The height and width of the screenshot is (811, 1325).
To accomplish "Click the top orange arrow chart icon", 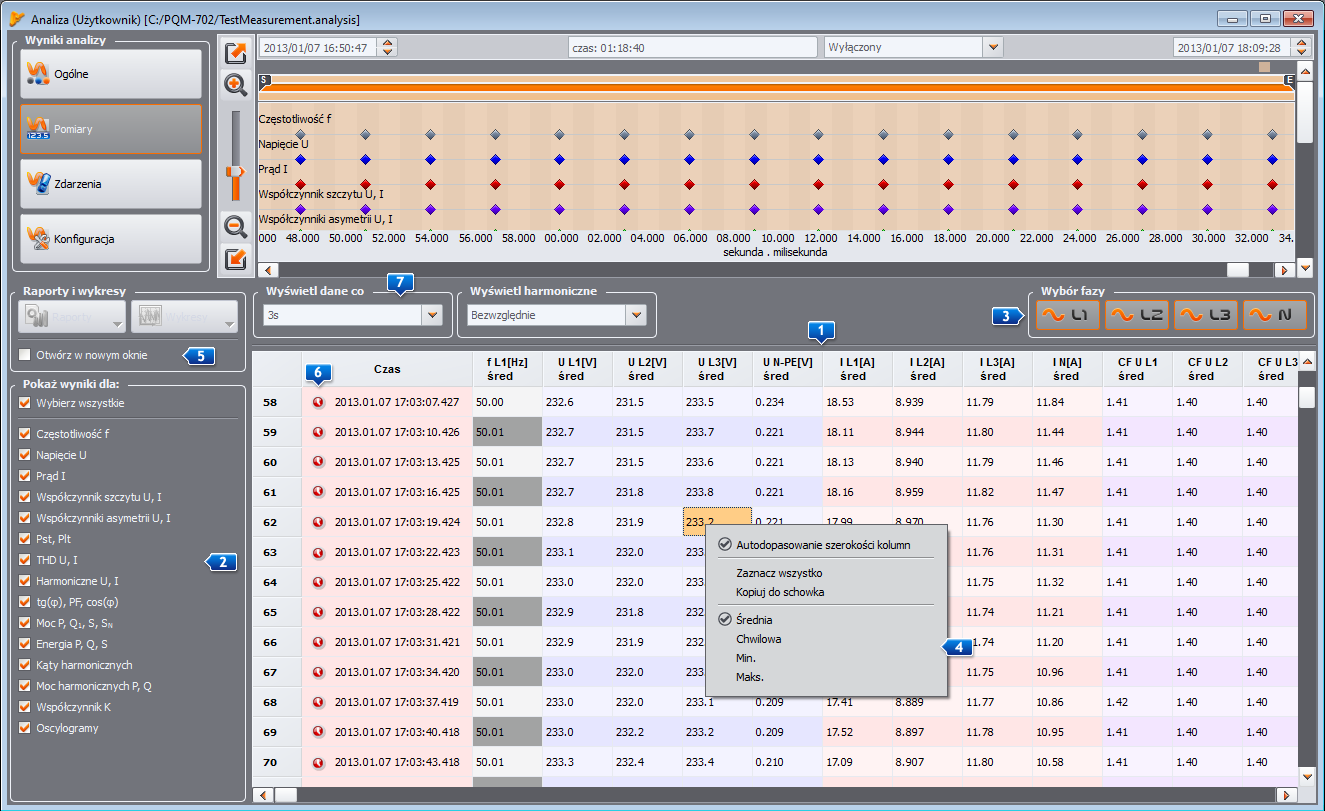I will [x=236, y=53].
